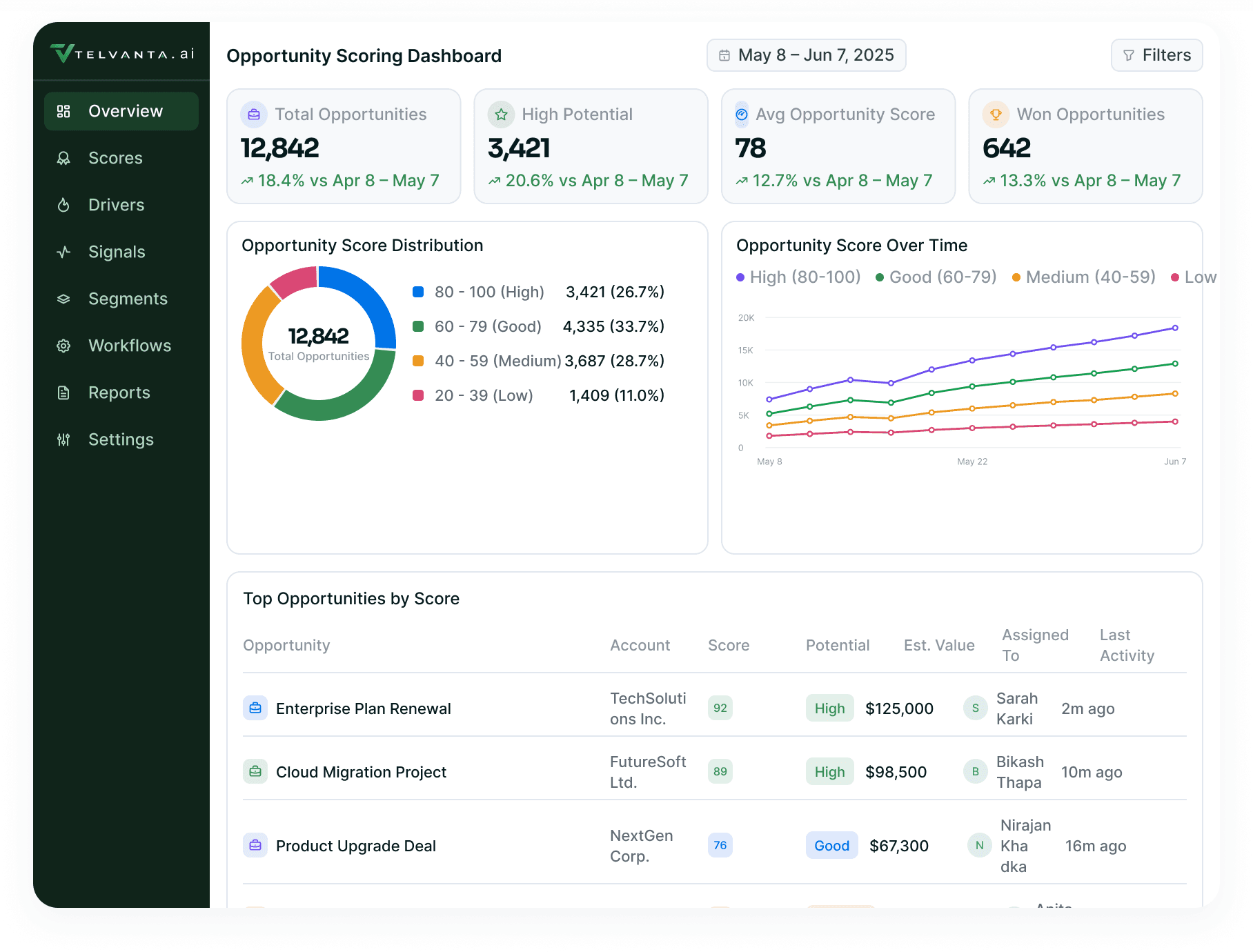Click the Won Opportunities trophy icon

coord(996,115)
